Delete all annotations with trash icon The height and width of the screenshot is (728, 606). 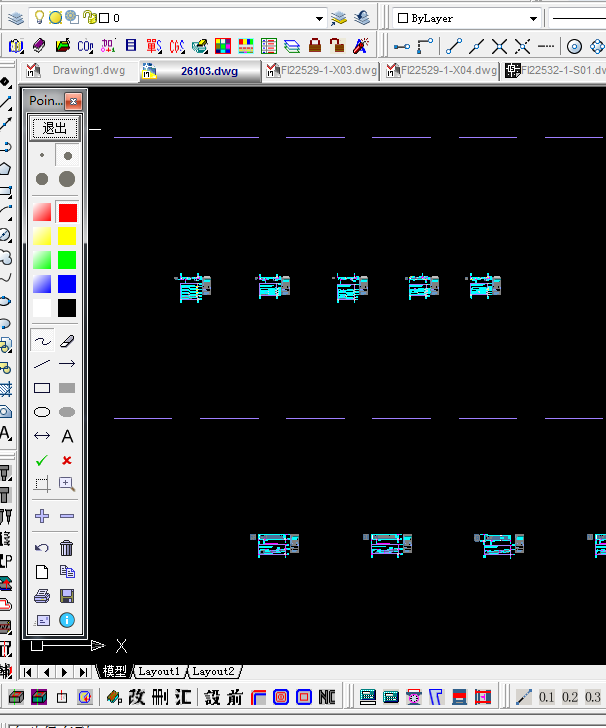tap(67, 548)
